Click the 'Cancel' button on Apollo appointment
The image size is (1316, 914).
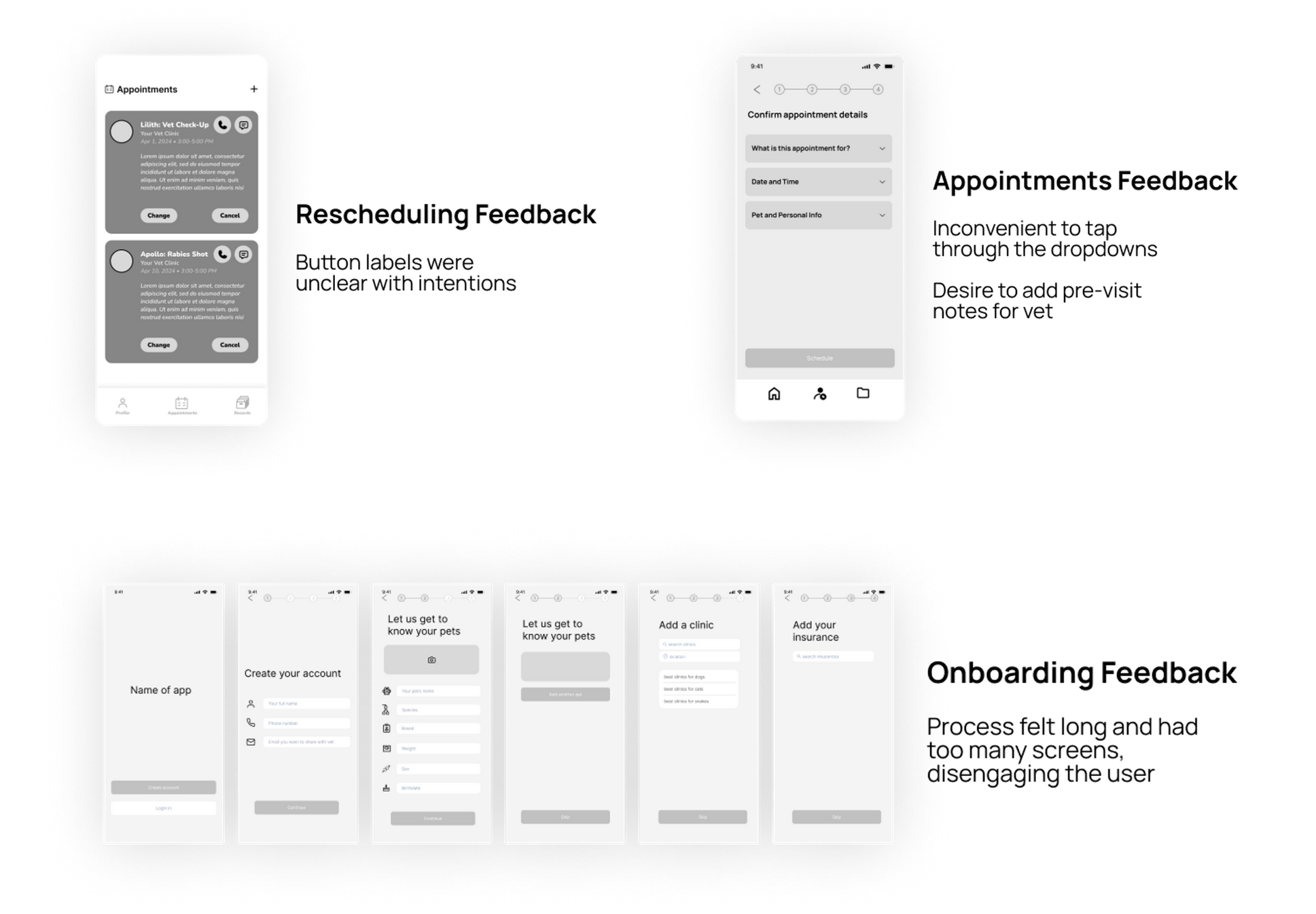229,345
